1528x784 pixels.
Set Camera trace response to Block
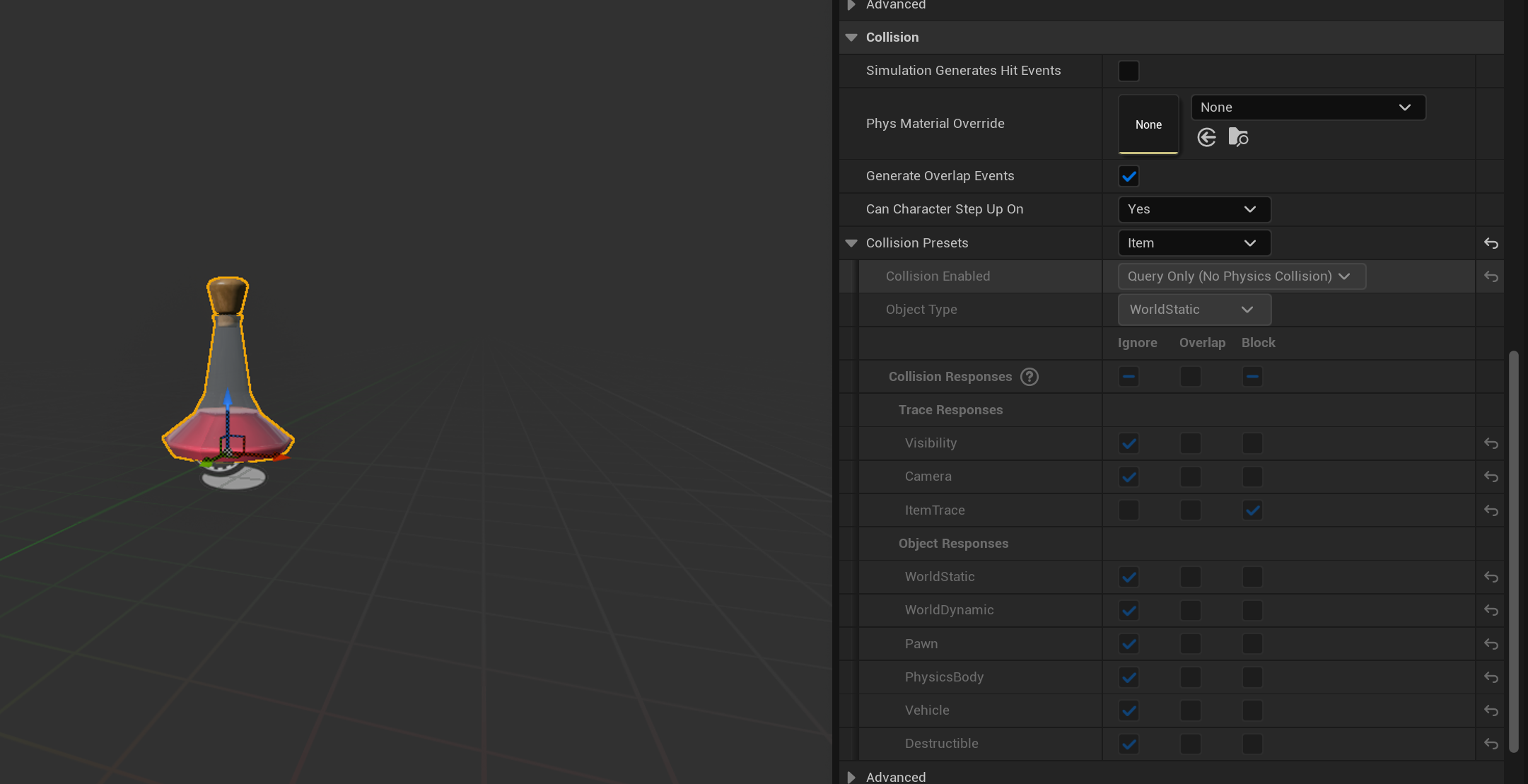(x=1252, y=477)
